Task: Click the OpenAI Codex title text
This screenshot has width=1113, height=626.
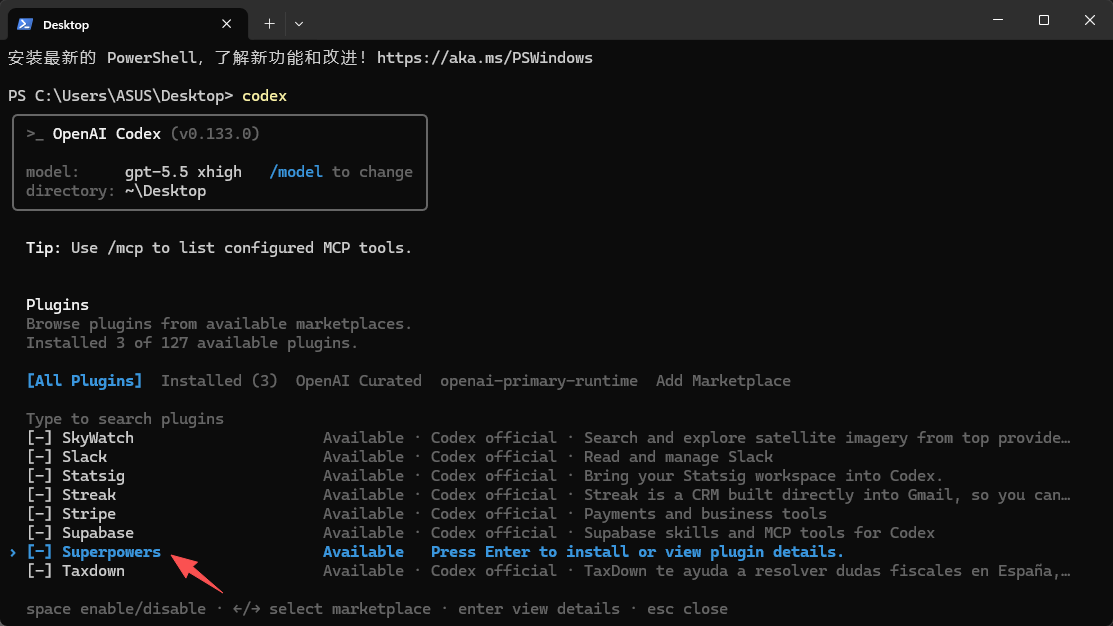Action: (x=107, y=134)
